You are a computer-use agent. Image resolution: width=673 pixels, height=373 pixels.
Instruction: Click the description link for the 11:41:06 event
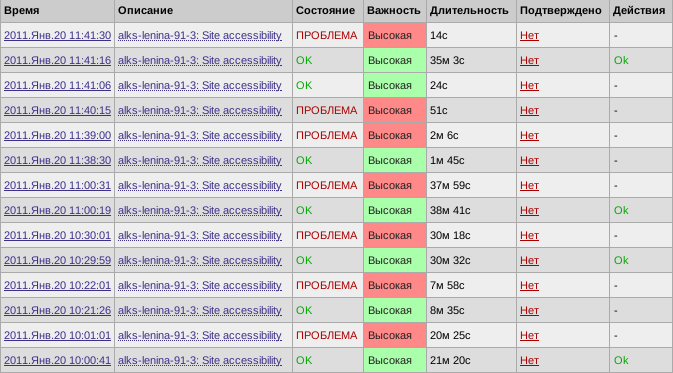tap(200, 85)
